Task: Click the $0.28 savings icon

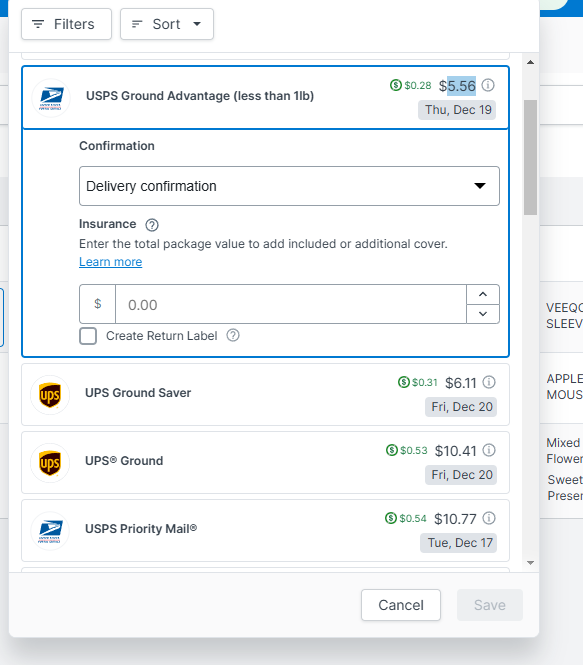Action: 395,85
